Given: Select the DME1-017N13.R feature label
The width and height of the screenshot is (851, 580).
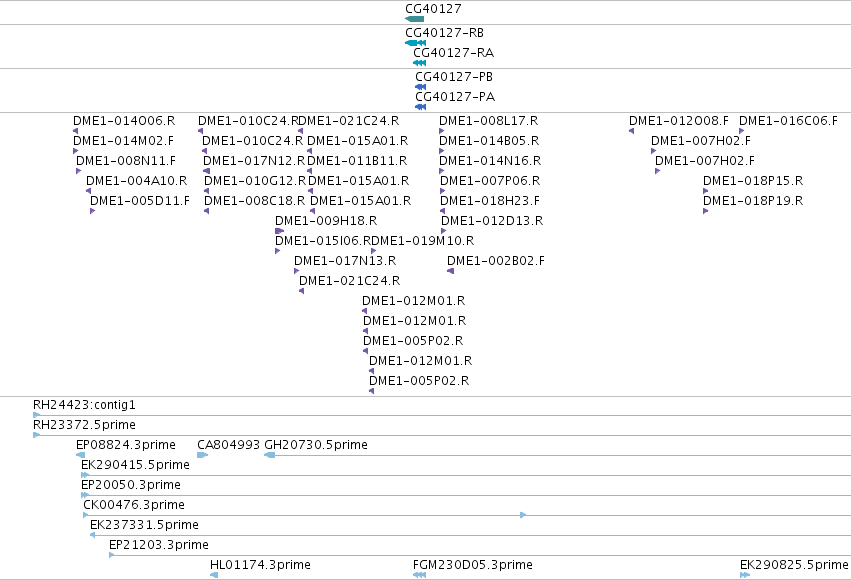Looking at the screenshot, I should tap(345, 260).
